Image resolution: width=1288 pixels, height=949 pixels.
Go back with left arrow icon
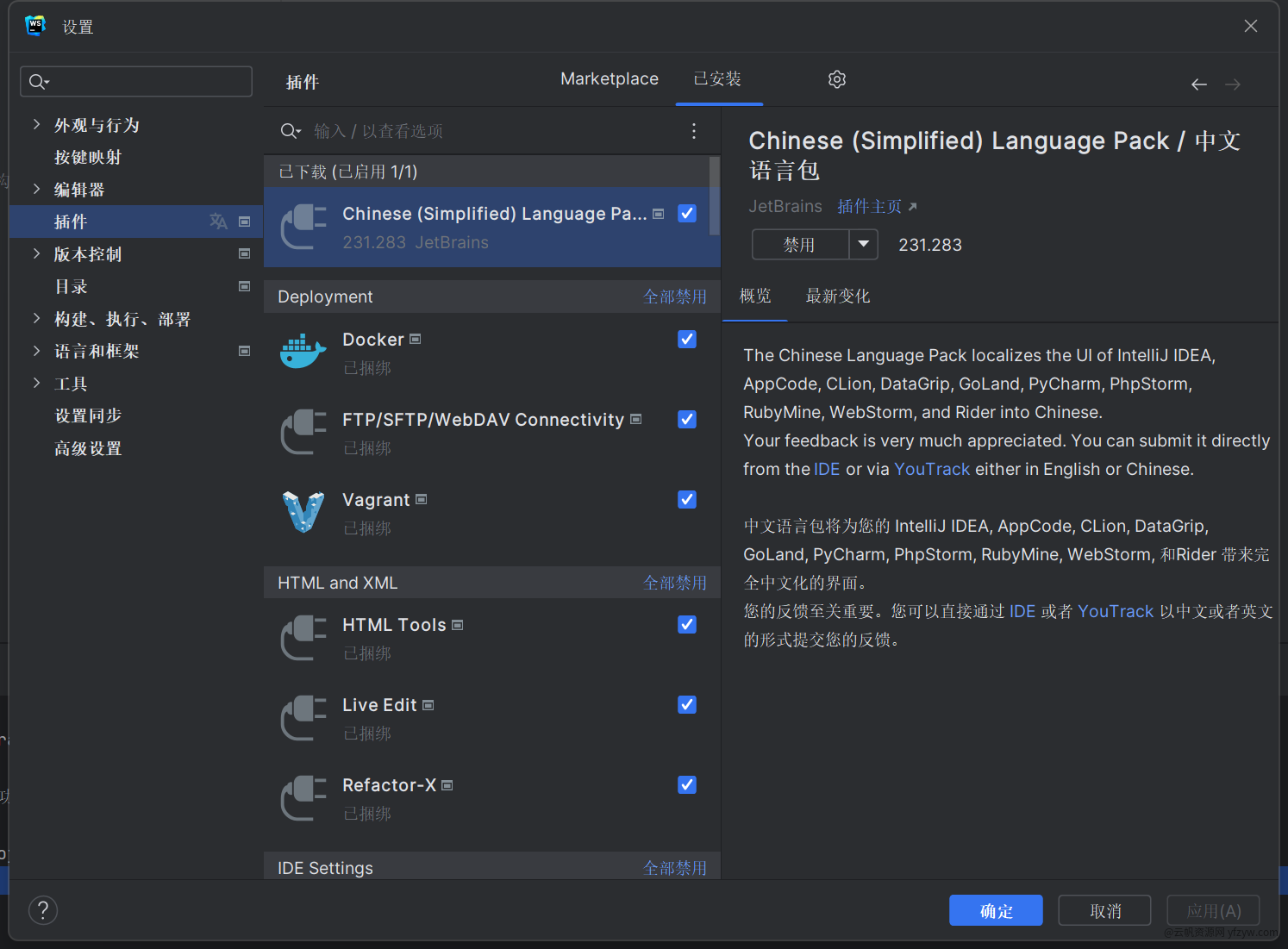(x=1198, y=84)
